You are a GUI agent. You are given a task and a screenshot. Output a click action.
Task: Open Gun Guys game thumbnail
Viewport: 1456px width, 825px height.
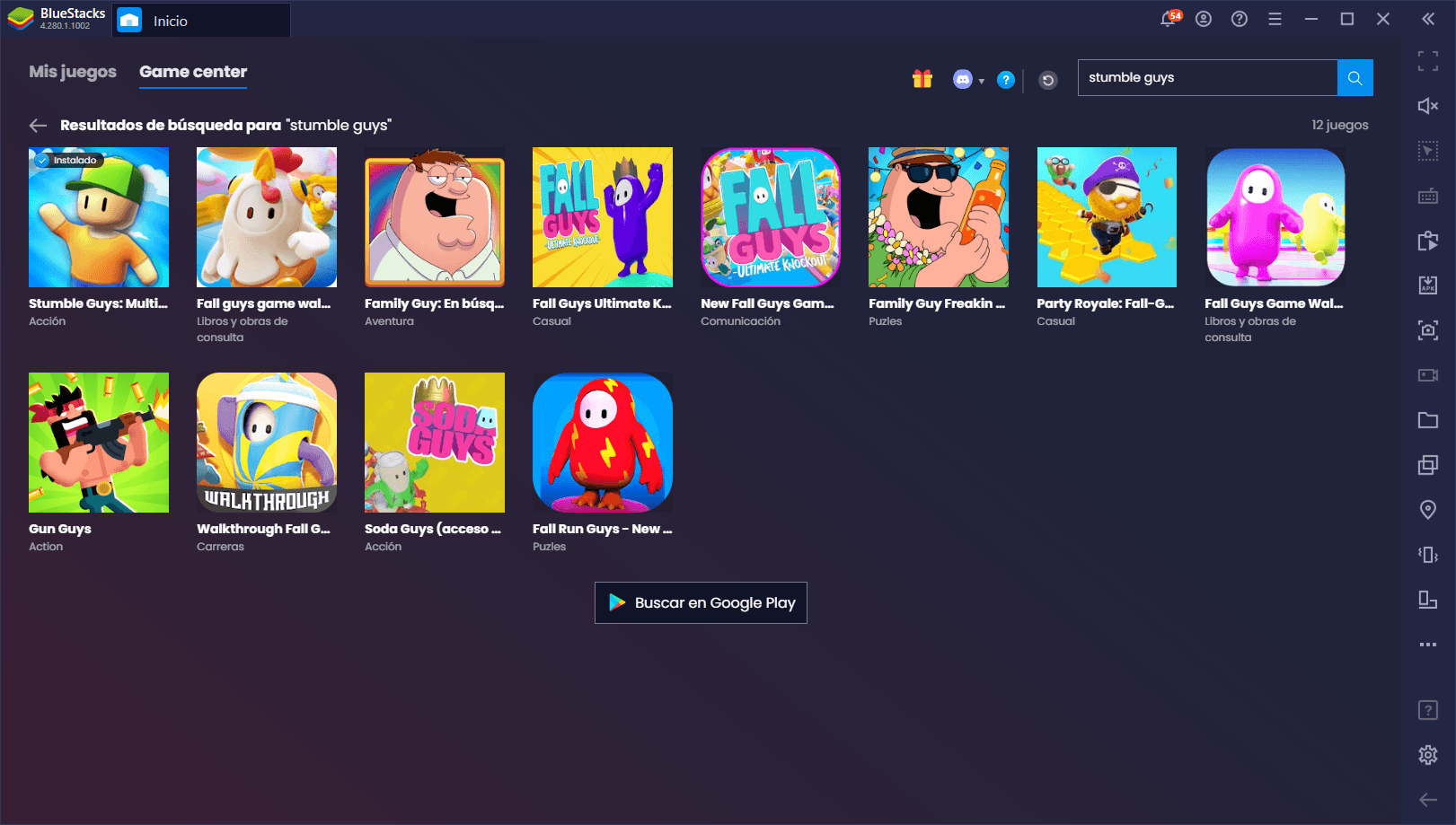(x=99, y=443)
